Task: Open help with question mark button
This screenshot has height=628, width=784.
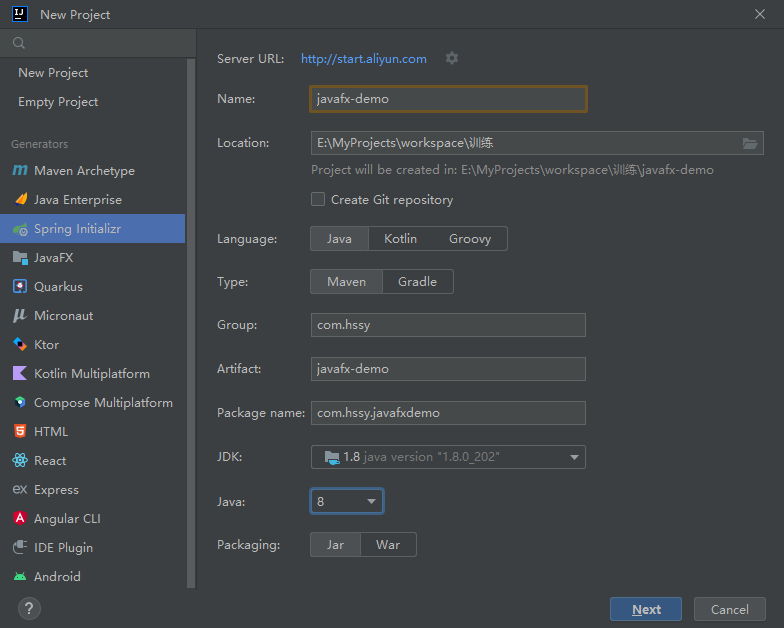Action: pyautogui.click(x=29, y=608)
